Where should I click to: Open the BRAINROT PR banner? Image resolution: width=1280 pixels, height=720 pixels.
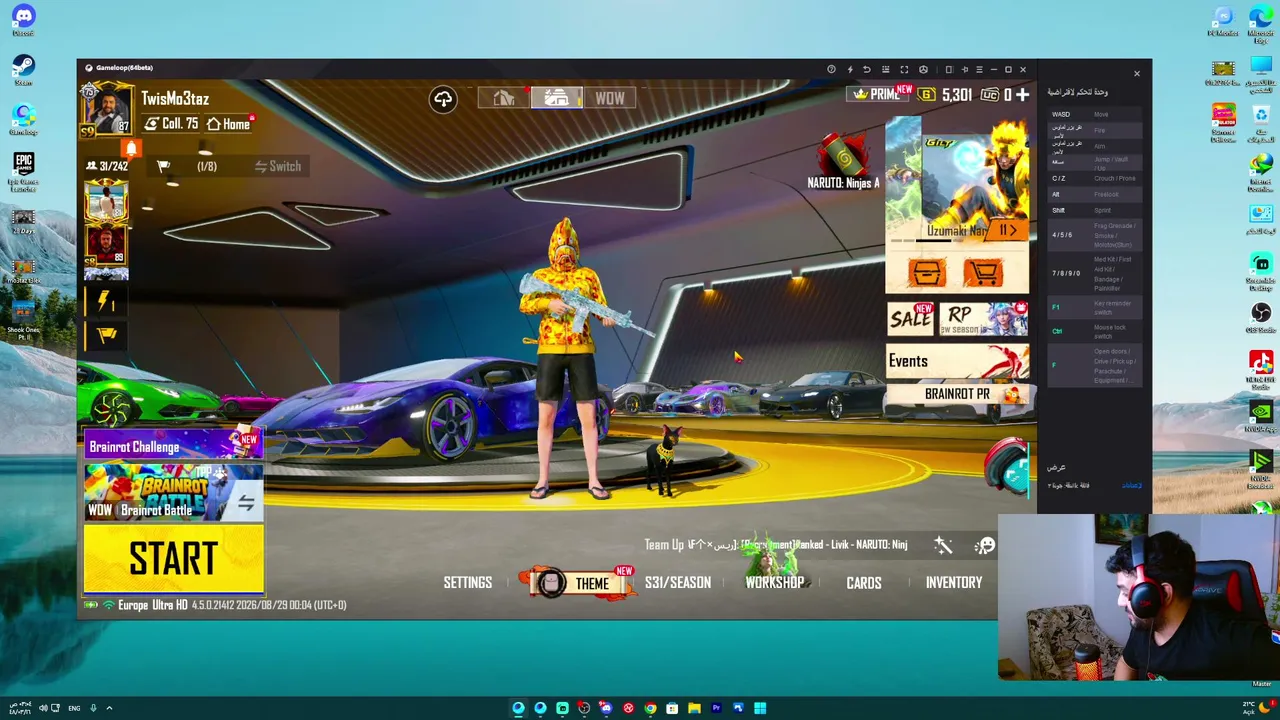click(x=957, y=394)
